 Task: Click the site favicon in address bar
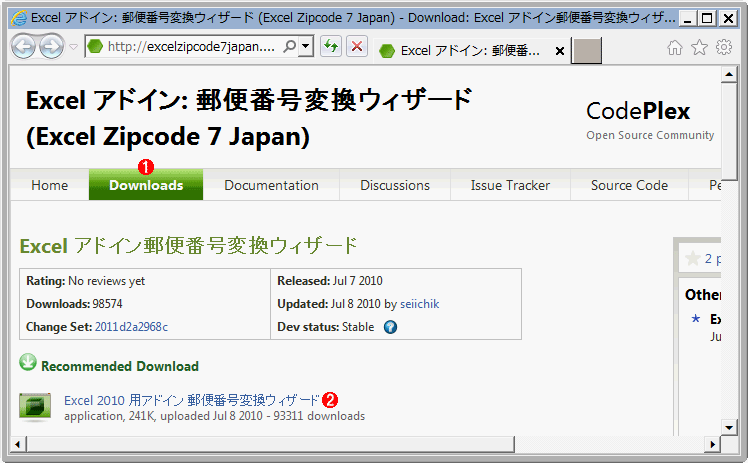coord(95,46)
